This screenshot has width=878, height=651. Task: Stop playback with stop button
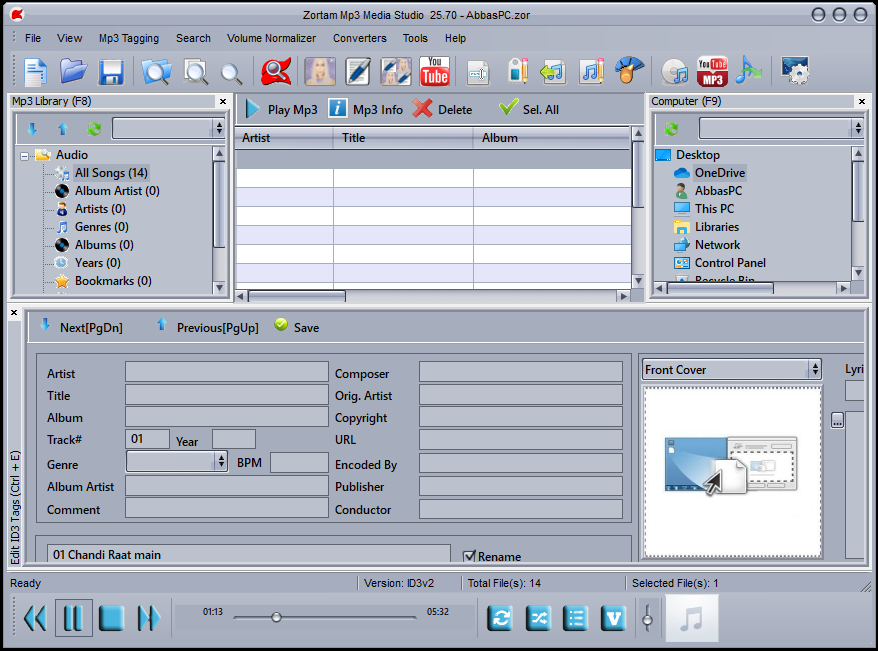(x=111, y=619)
